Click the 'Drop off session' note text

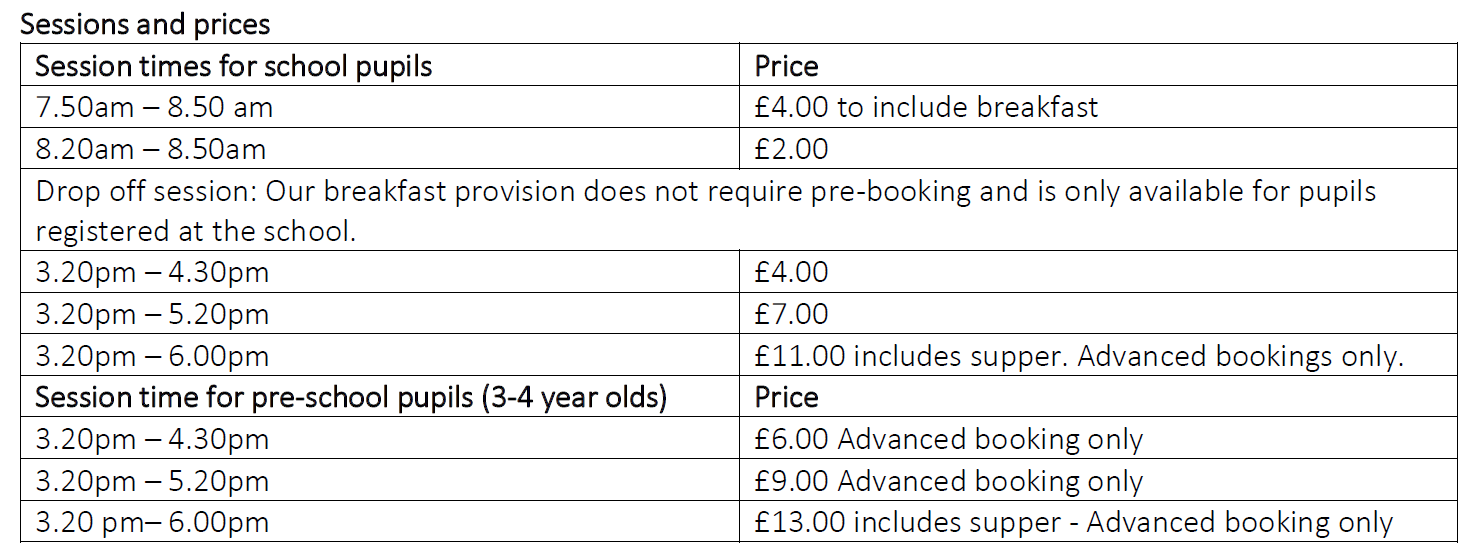pyautogui.click(x=738, y=210)
